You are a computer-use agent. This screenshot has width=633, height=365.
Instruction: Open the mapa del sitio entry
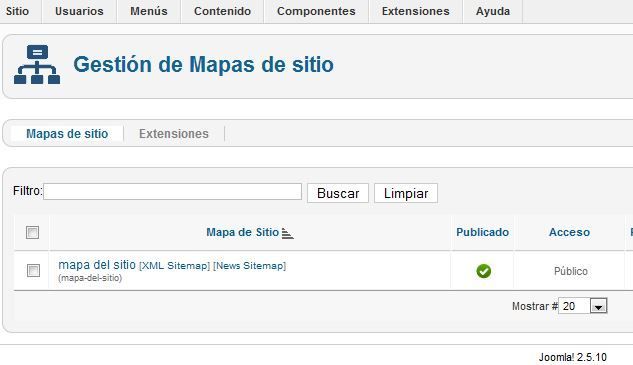point(97,265)
